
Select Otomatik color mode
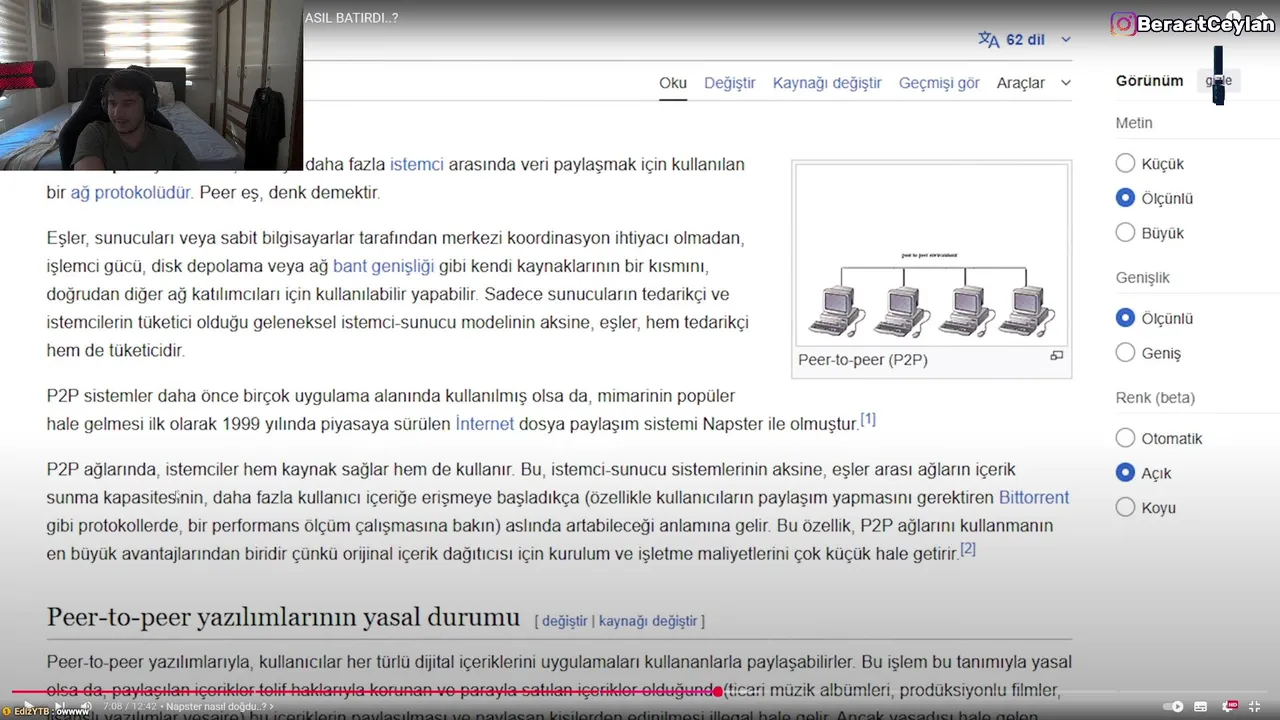1125,438
